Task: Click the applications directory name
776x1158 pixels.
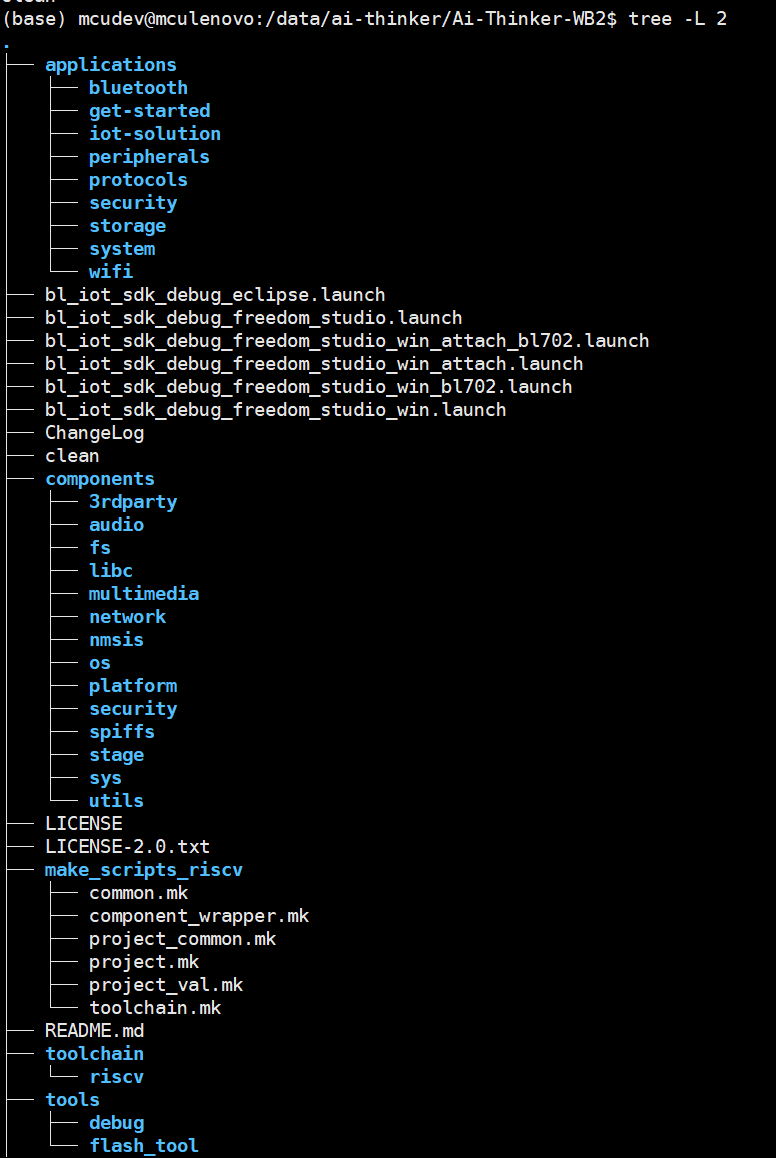Action: coord(111,65)
